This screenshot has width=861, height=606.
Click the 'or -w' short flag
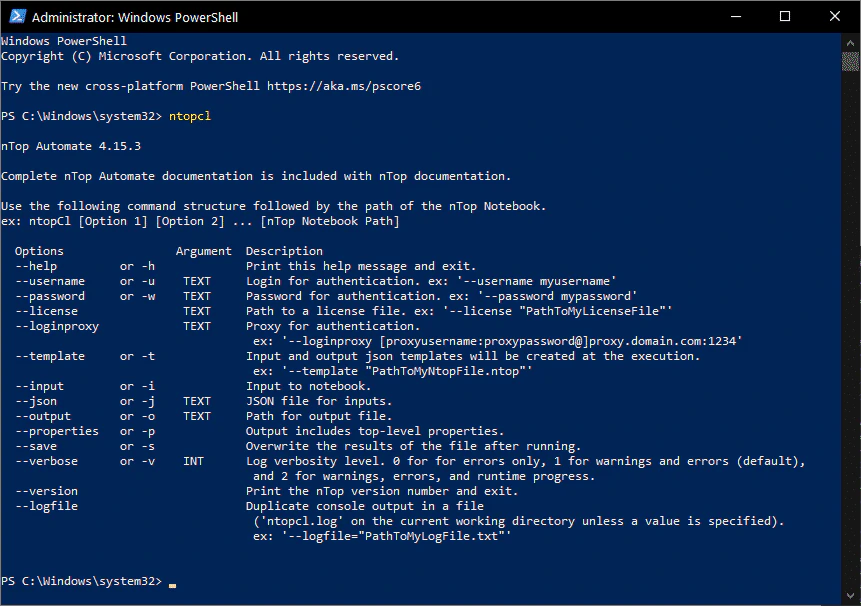[x=137, y=296]
